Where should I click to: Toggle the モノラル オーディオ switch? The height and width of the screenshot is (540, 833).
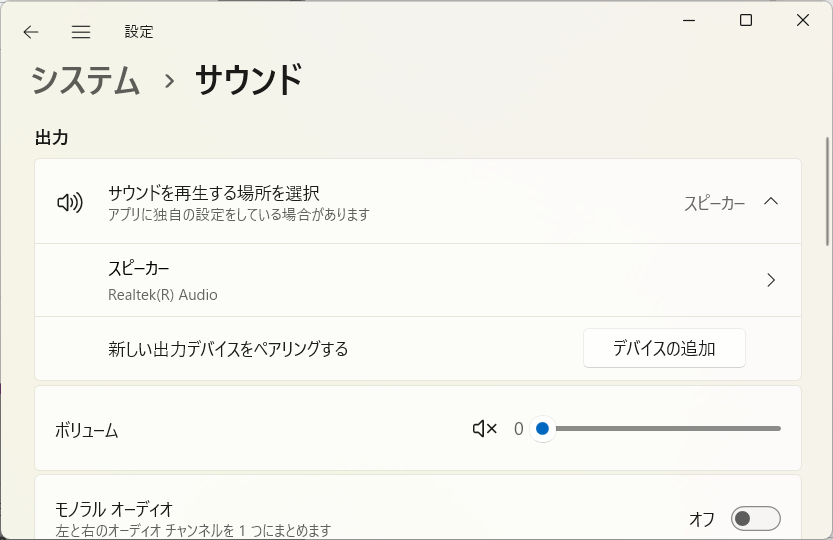point(755,518)
